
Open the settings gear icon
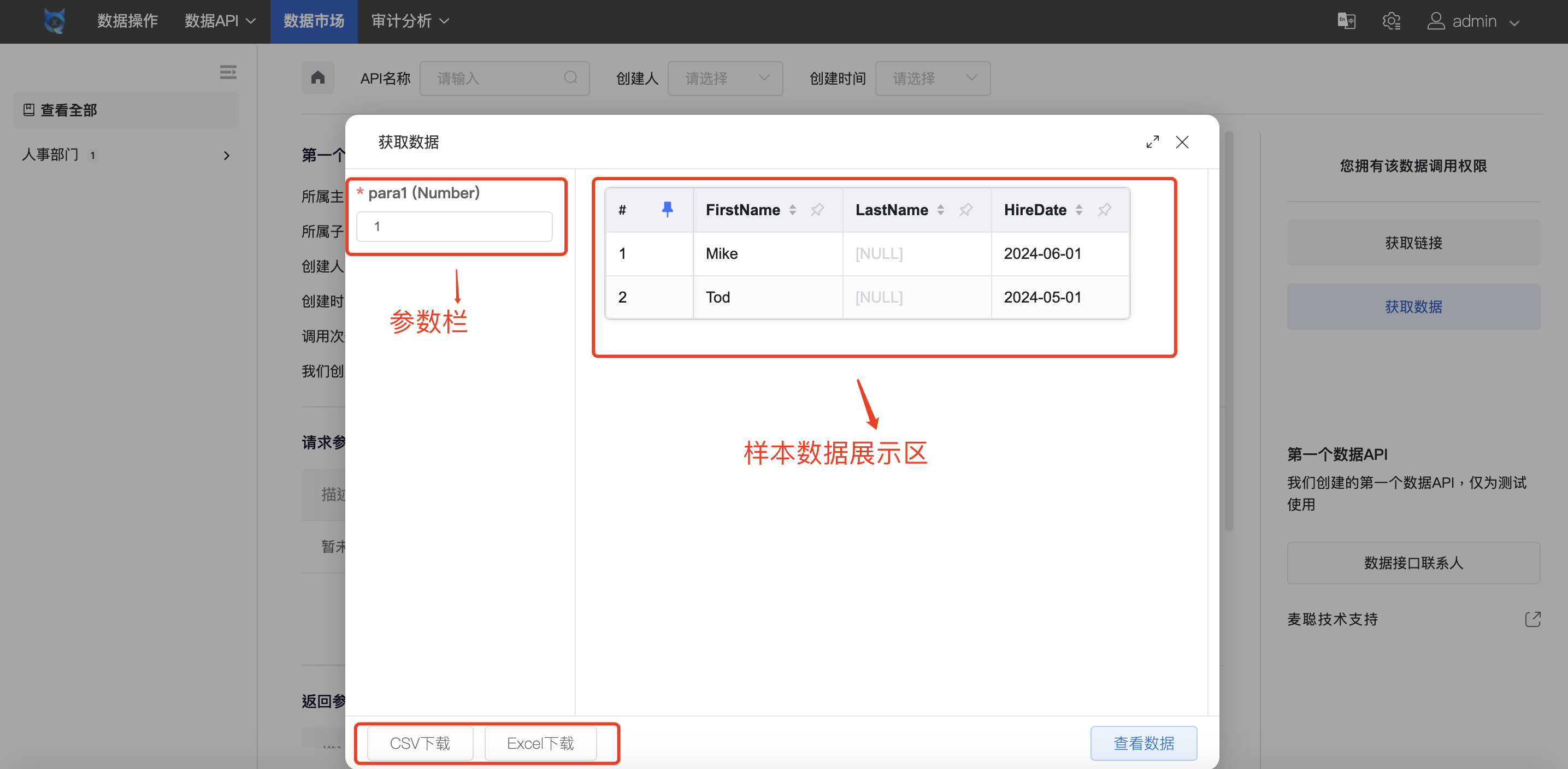(x=1392, y=21)
